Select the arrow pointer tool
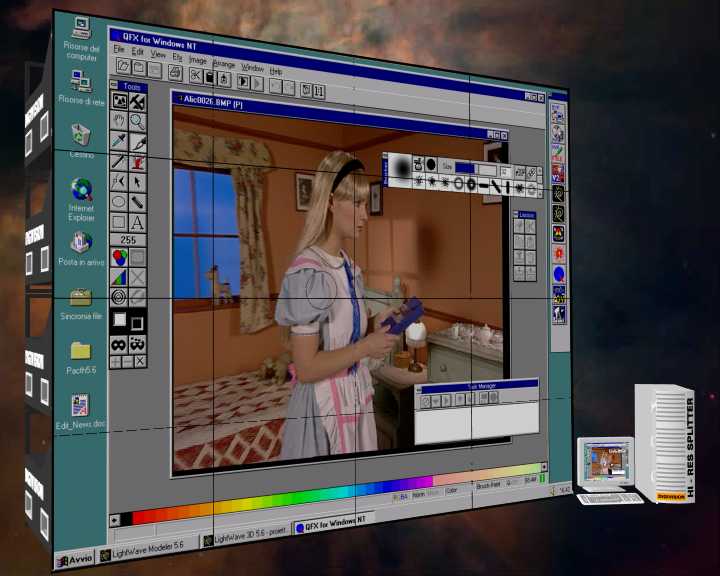The height and width of the screenshot is (576, 720). pyautogui.click(x=137, y=182)
